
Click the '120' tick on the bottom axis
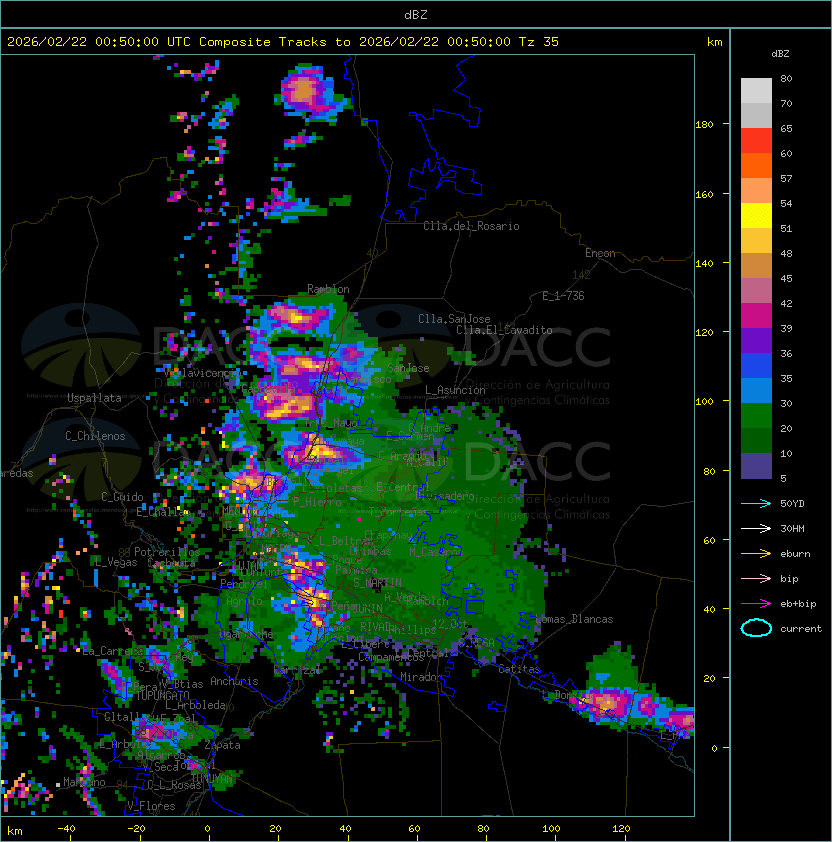pos(621,829)
